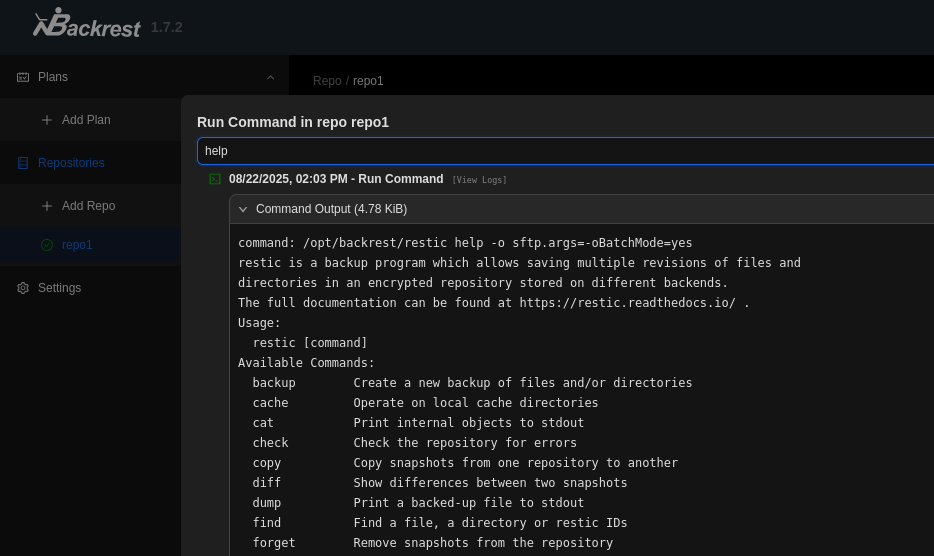Click the plus icon for Add Plan

(x=47, y=120)
